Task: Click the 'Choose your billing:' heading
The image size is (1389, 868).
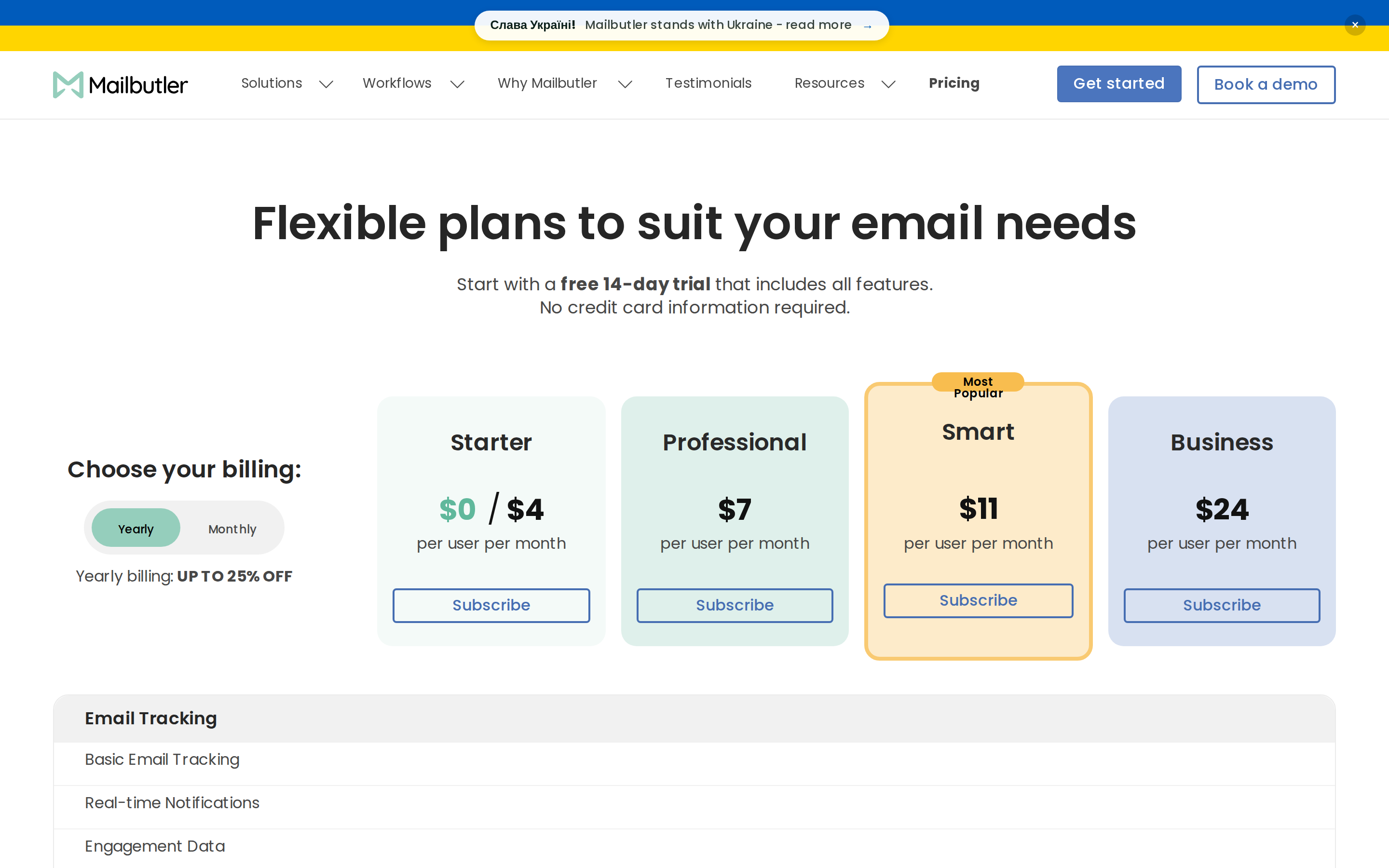Action: click(x=184, y=470)
